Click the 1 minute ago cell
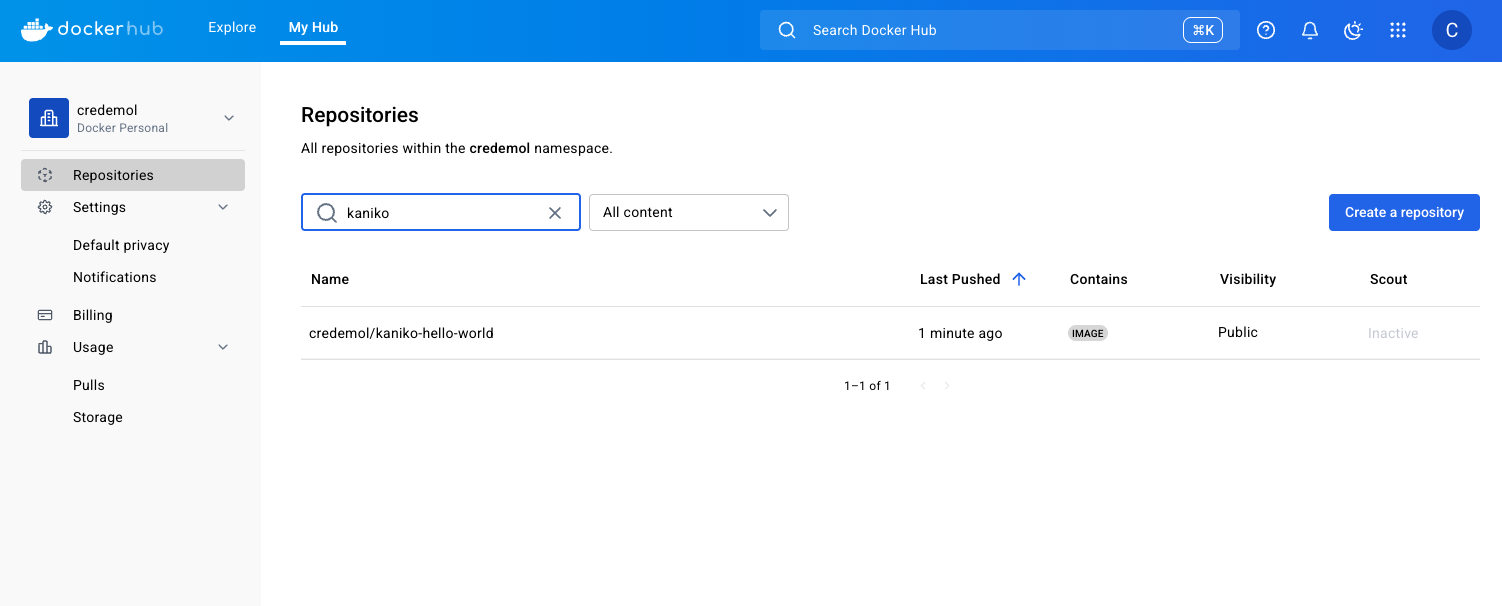The height and width of the screenshot is (606, 1502). point(960,333)
